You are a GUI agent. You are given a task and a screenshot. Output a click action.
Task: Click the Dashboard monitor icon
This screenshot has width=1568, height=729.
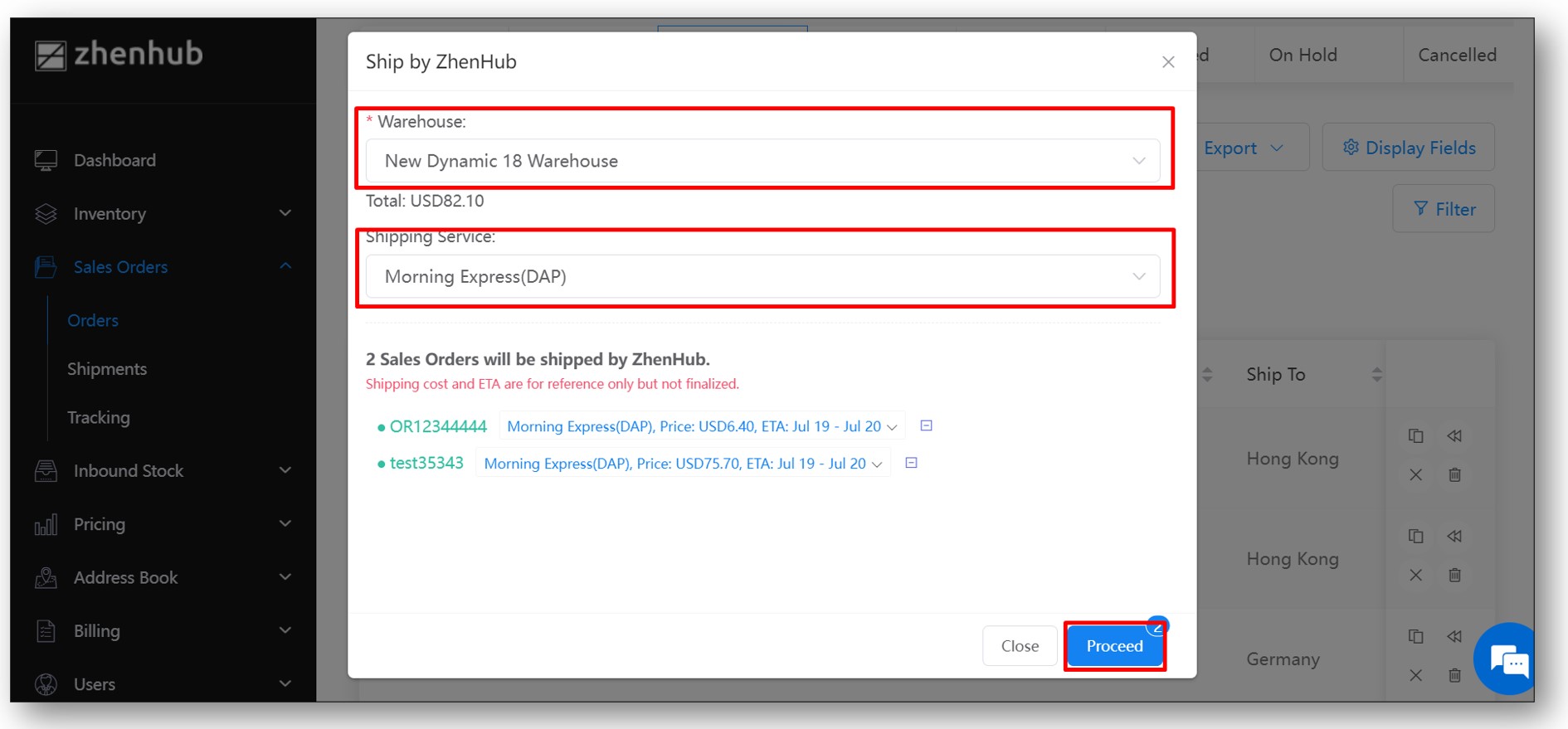pyautogui.click(x=46, y=160)
